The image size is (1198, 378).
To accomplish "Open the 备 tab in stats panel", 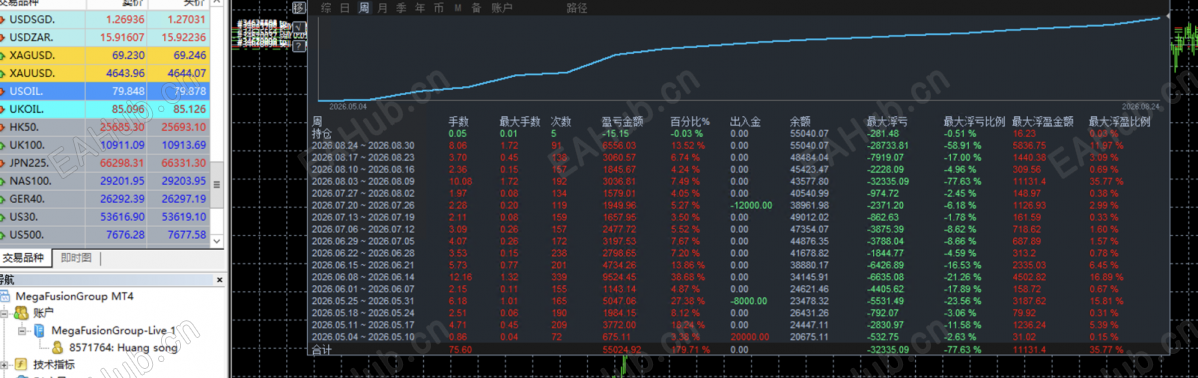I will click(x=476, y=8).
